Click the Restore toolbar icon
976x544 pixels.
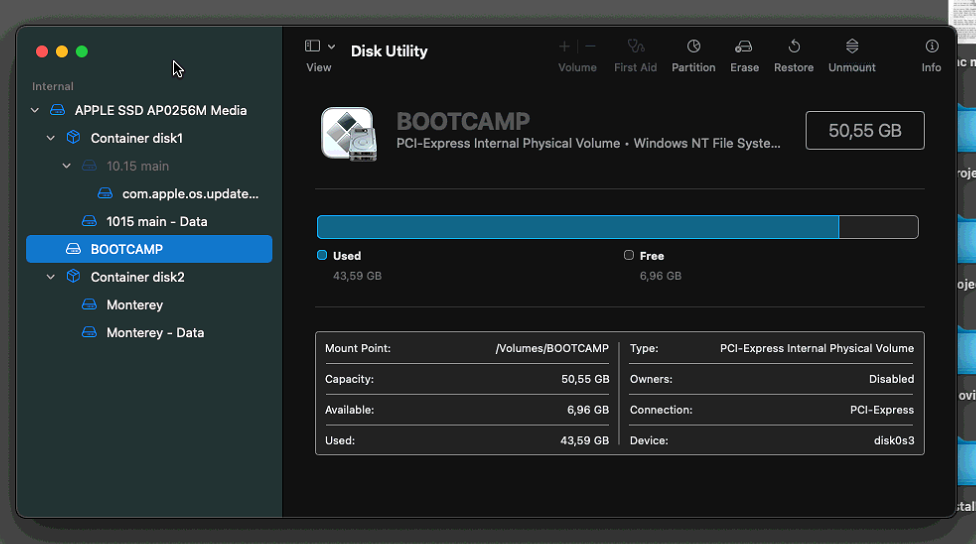(793, 47)
